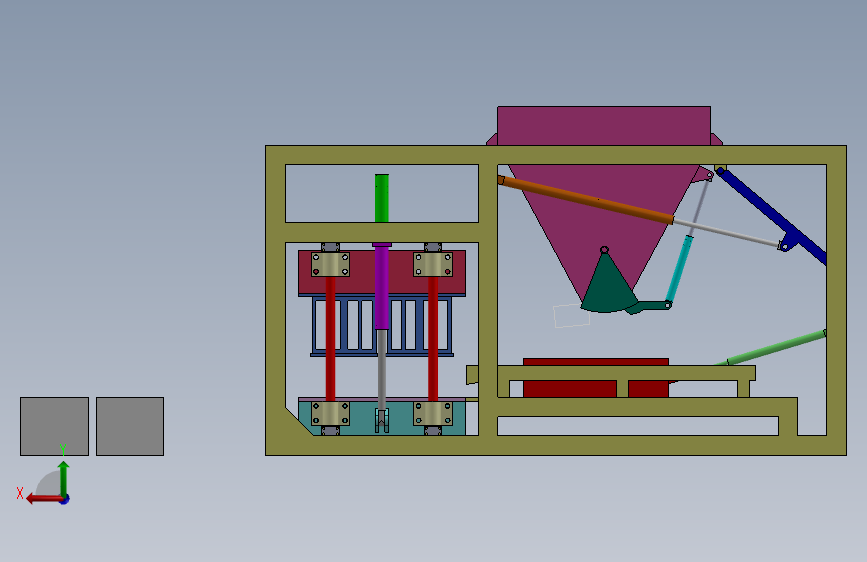Select the purple hydraulic cylinder

pos(382,287)
